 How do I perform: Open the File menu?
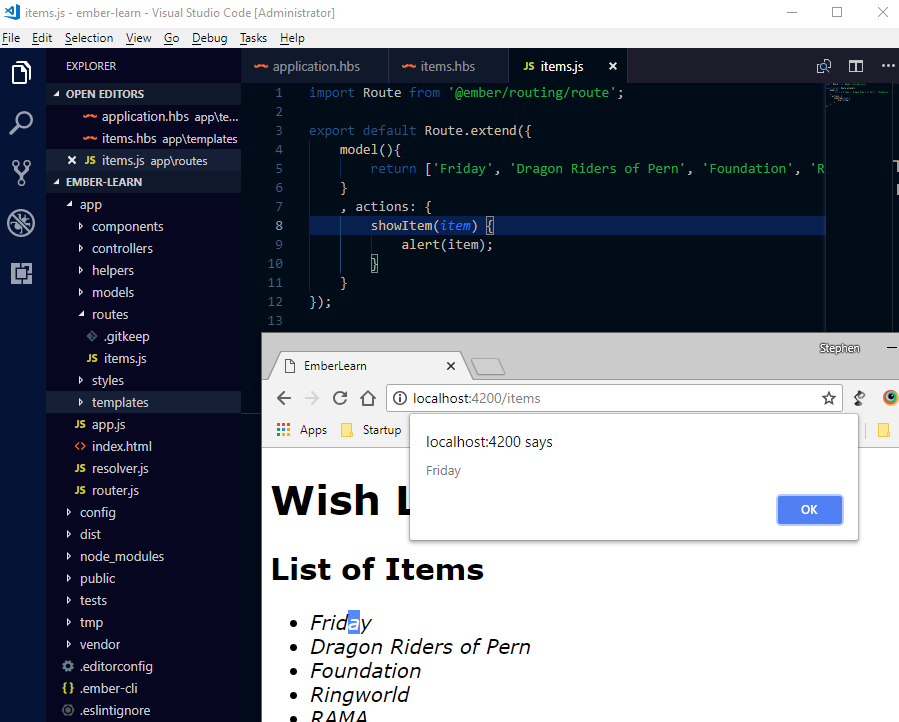11,38
